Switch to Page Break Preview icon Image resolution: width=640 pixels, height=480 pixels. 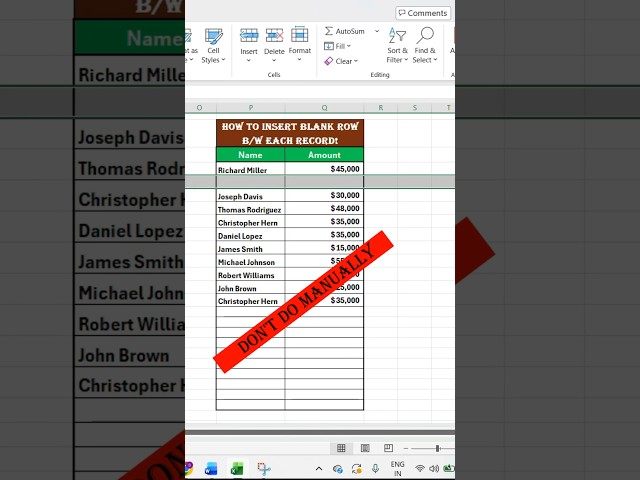tap(389, 448)
